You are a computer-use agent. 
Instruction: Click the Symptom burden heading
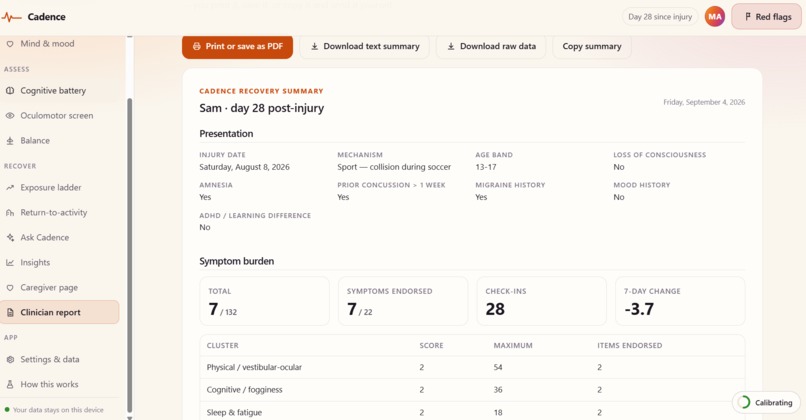pos(236,261)
